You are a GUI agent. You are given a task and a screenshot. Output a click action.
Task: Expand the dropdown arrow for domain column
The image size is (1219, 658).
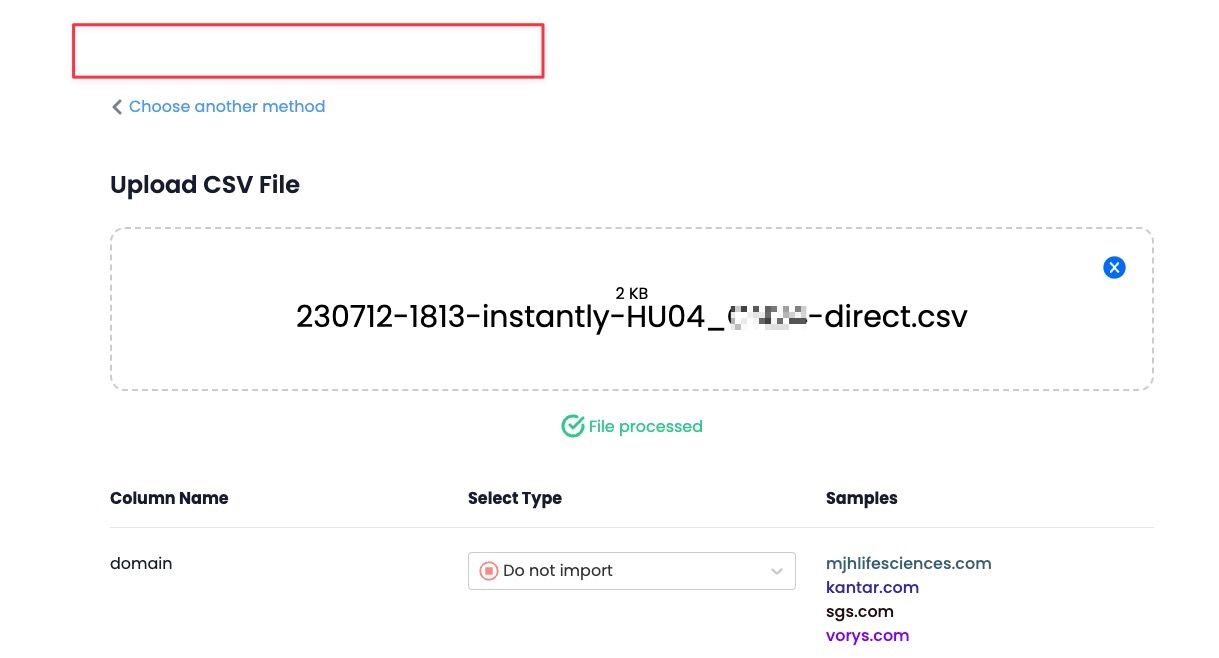tap(776, 571)
